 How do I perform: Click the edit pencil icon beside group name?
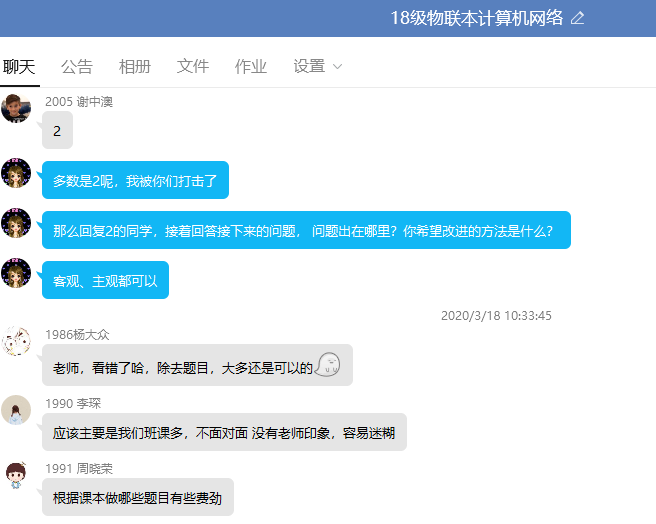(577, 18)
